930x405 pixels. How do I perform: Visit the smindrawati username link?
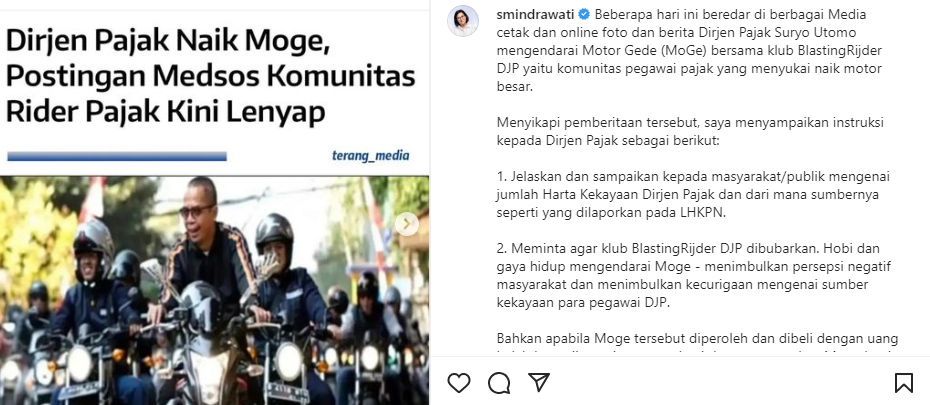click(536, 14)
